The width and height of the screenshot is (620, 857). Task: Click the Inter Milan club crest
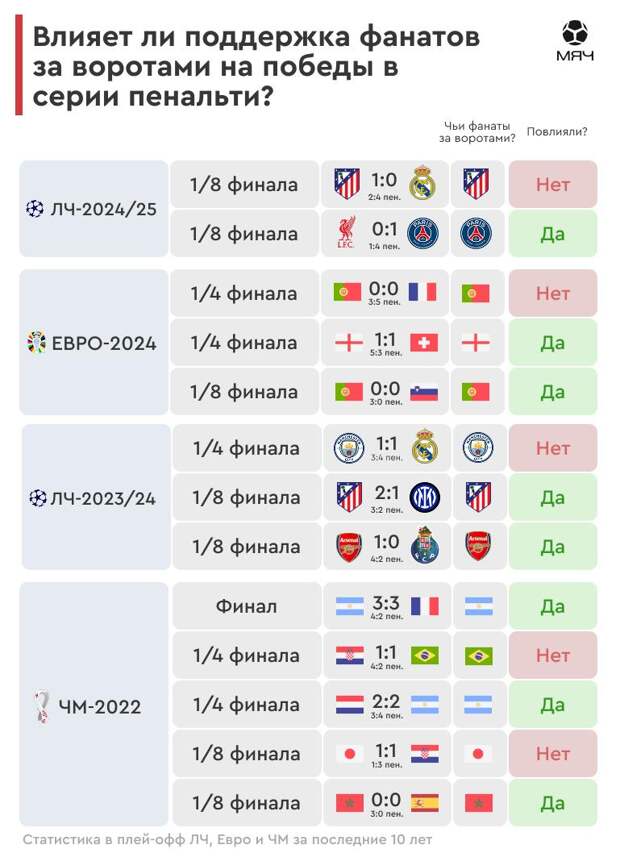pyautogui.click(x=425, y=497)
